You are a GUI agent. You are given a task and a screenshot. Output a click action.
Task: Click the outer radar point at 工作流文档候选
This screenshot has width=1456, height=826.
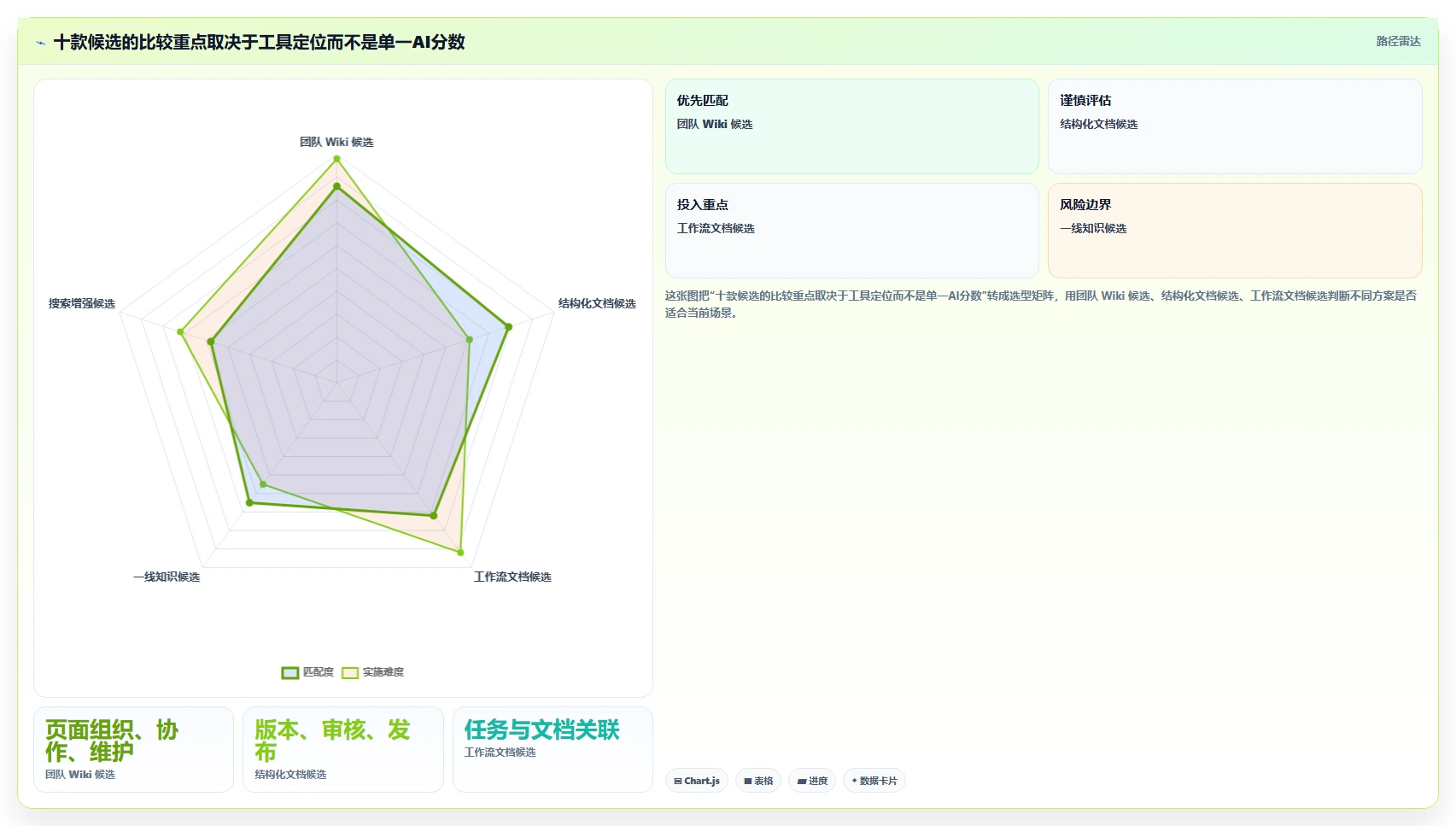[460, 553]
